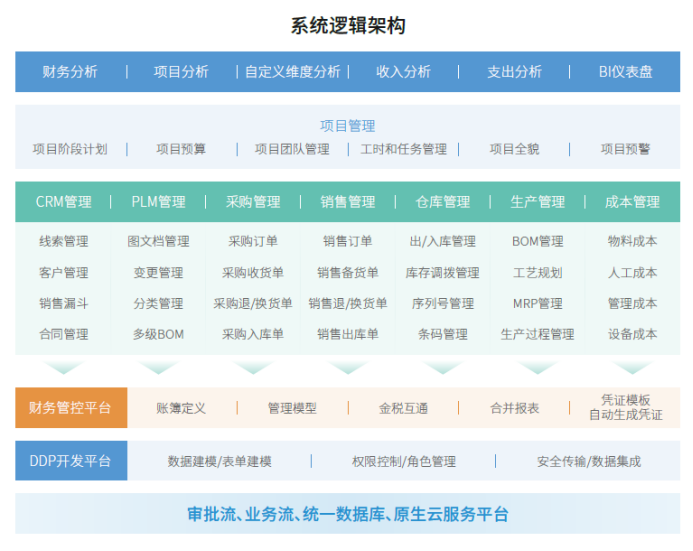Image resolution: width=693 pixels, height=551 pixels.
Task: Select 项目分析 in the analysis bar
Action: [181, 72]
